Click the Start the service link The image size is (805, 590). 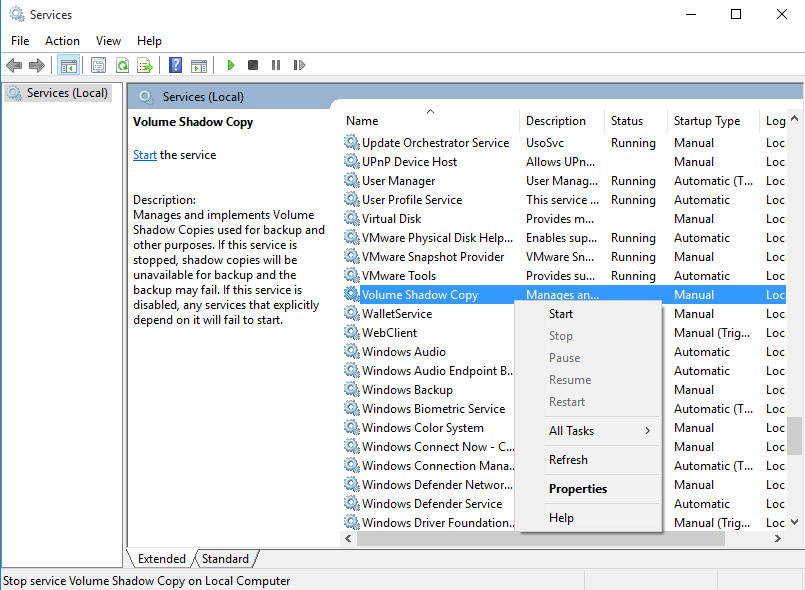pyautogui.click(x=145, y=155)
